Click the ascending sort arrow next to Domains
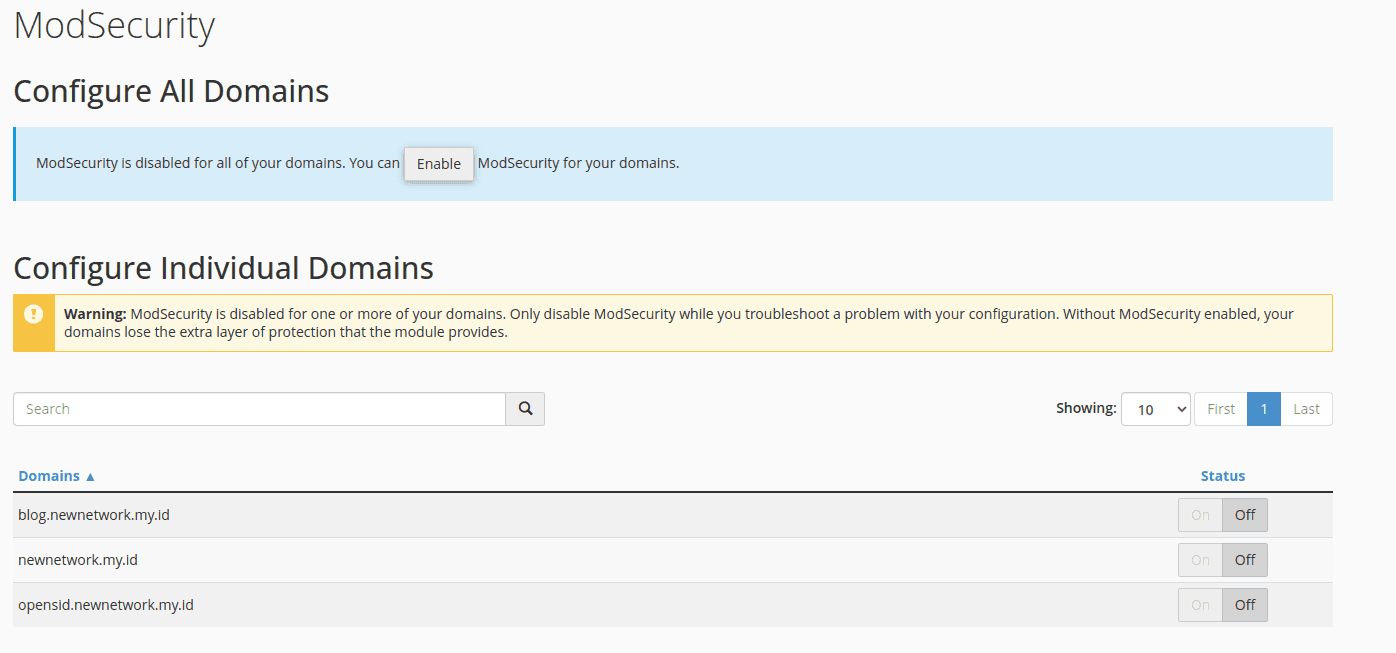This screenshot has width=1396, height=653. tap(92, 475)
